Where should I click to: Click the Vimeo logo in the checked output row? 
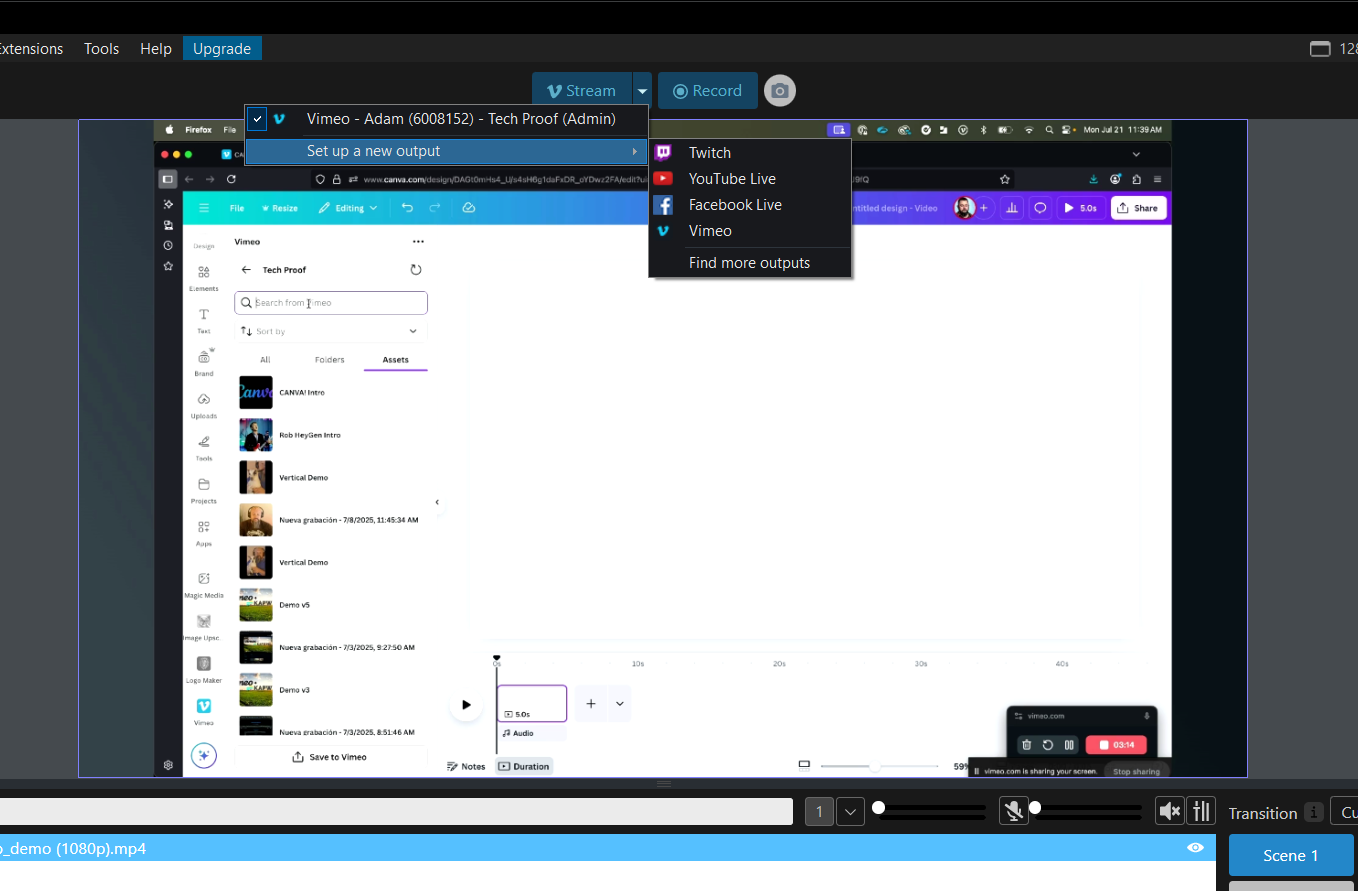coord(279,119)
